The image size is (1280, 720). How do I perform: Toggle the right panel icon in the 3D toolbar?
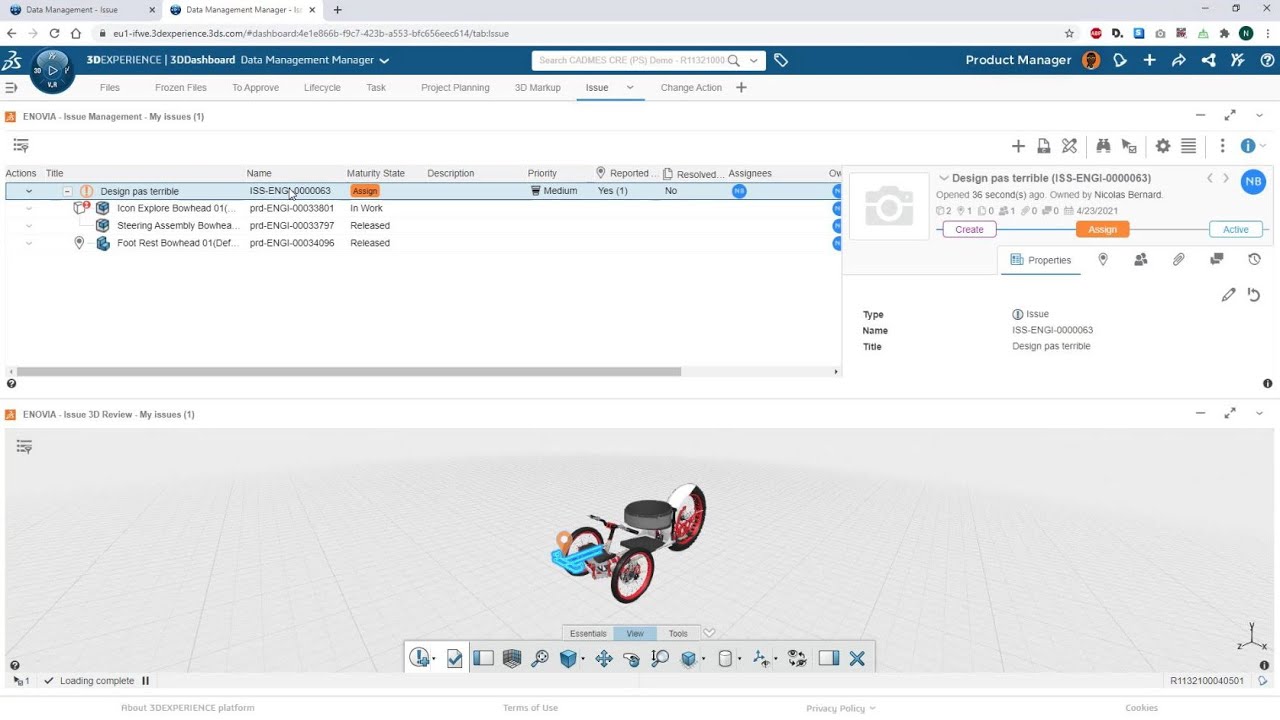pos(828,658)
